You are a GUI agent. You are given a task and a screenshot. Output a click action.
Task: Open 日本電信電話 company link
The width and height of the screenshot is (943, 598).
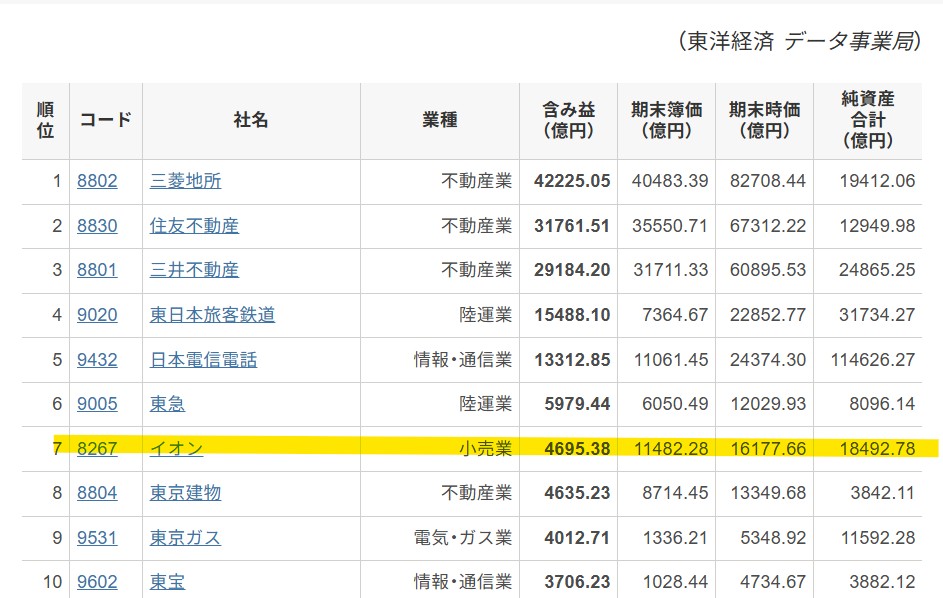[x=203, y=360]
